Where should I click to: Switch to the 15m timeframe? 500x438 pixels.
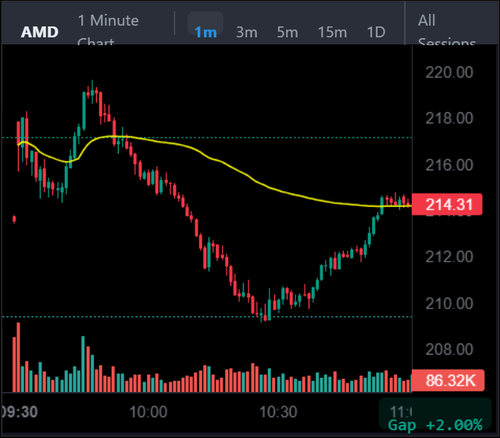pos(332,32)
